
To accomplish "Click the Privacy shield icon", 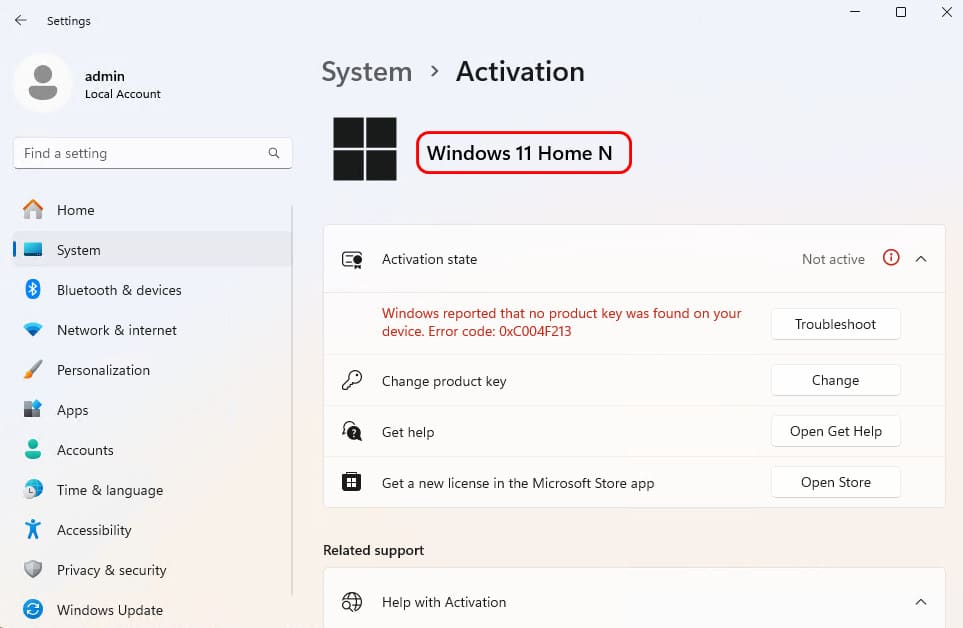I will [33, 570].
